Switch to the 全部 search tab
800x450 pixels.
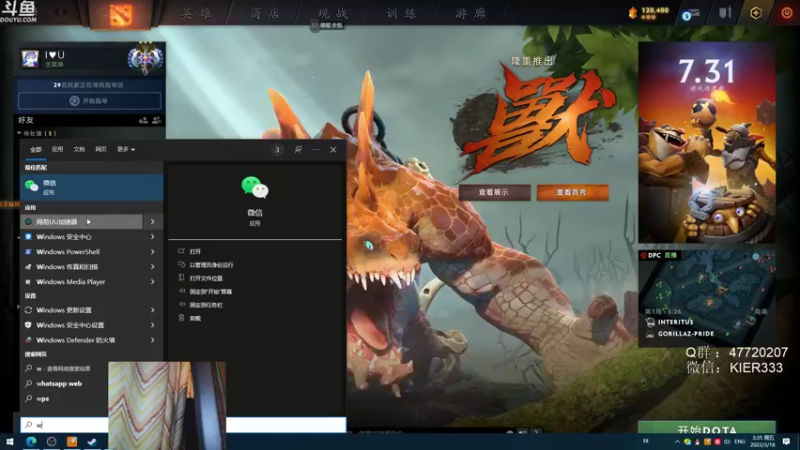click(35, 149)
